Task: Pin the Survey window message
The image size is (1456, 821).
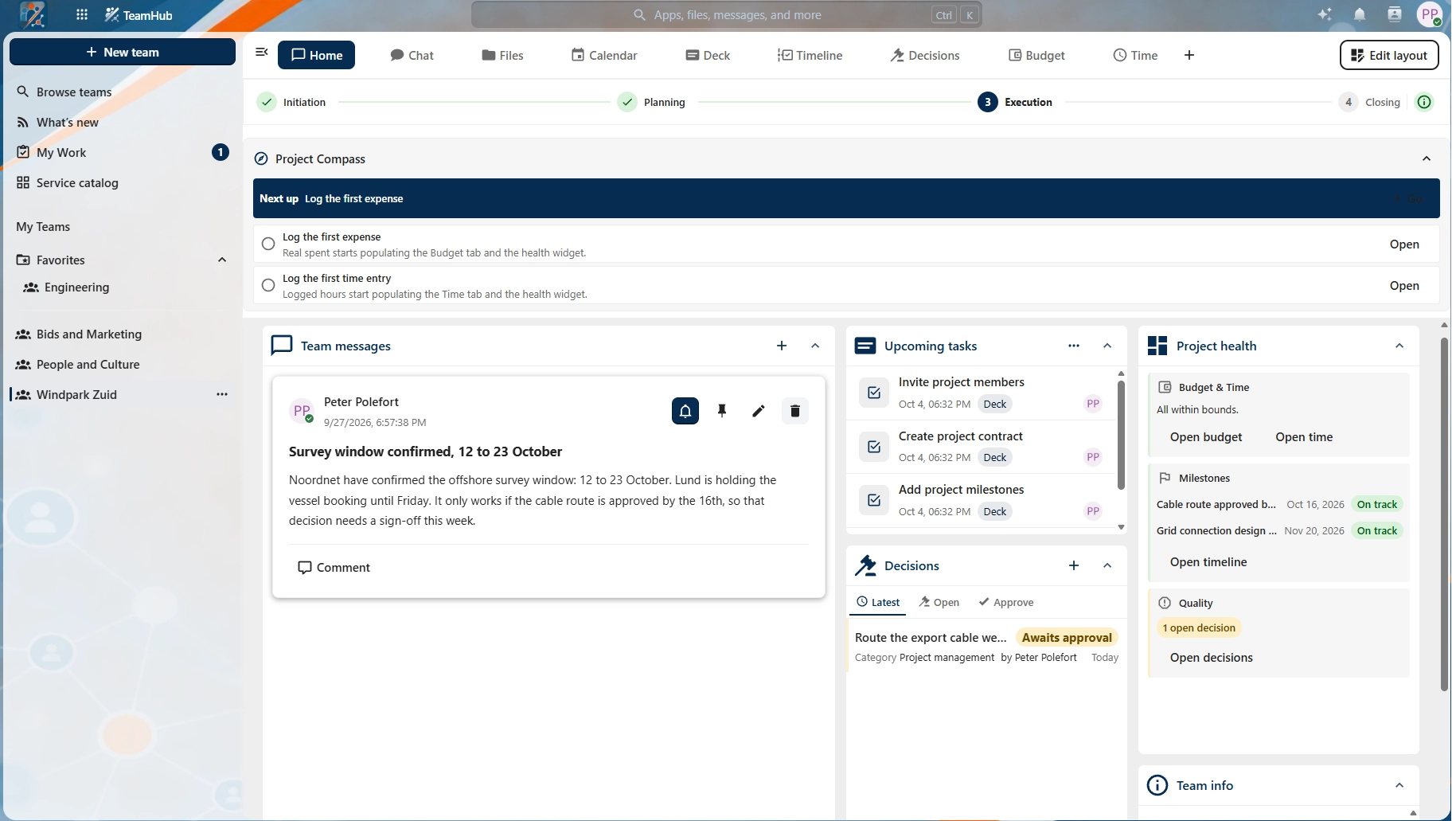Action: [722, 411]
